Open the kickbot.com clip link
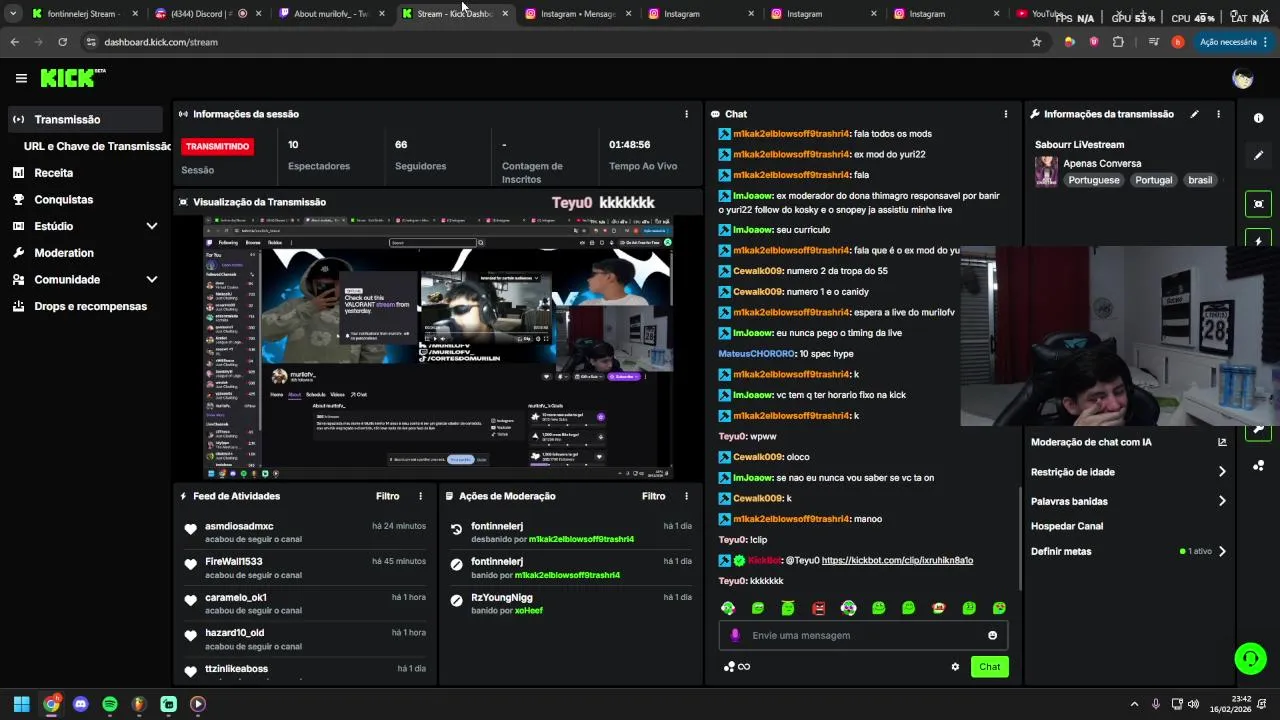This screenshot has height=720, width=1280. [897, 560]
